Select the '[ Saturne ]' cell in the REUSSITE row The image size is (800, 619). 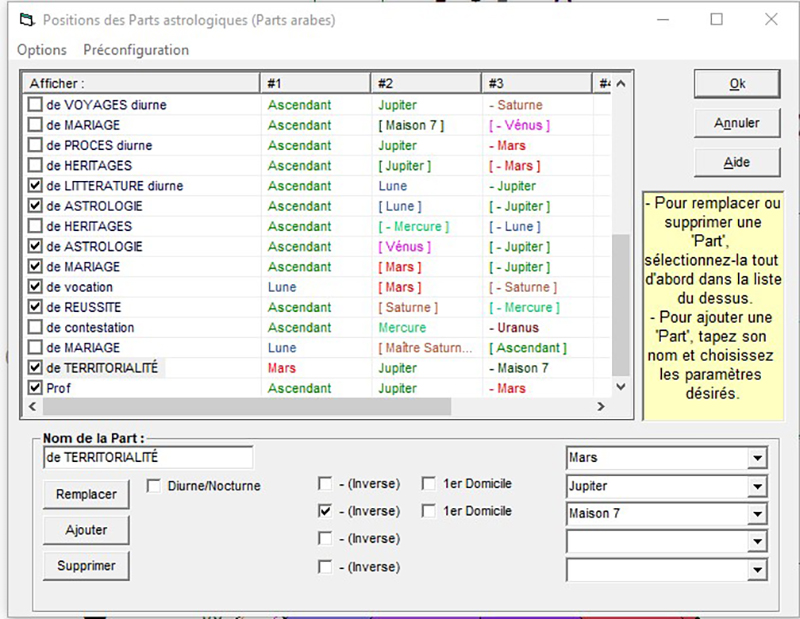click(408, 307)
